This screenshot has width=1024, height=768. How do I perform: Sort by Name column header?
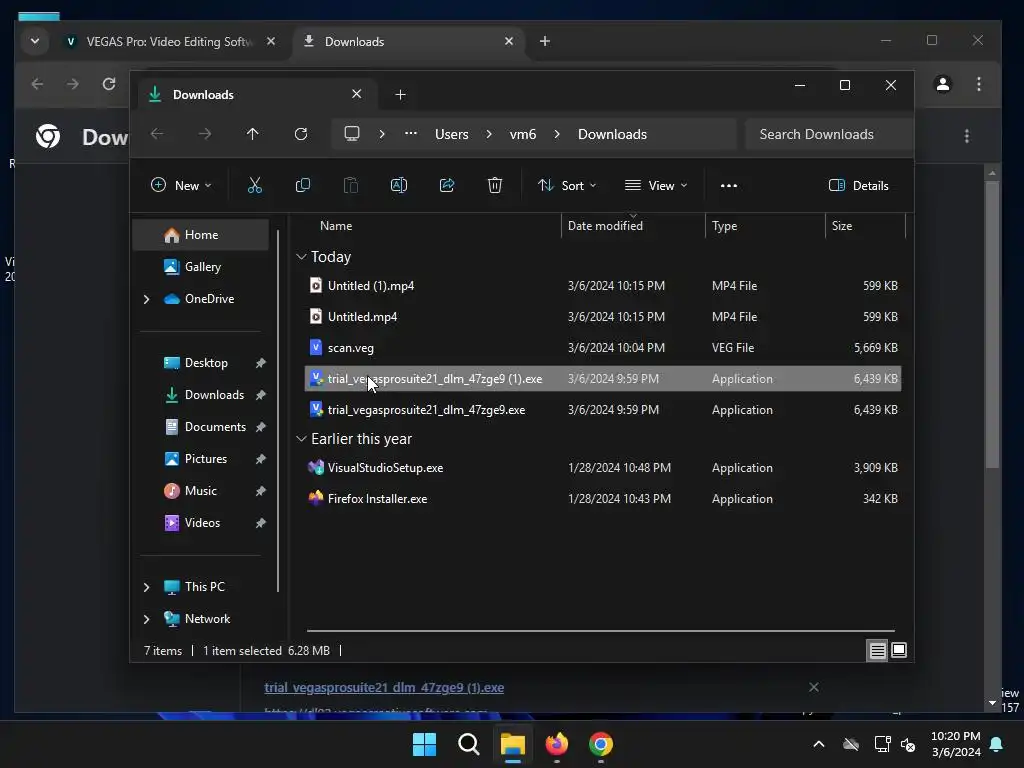point(336,226)
